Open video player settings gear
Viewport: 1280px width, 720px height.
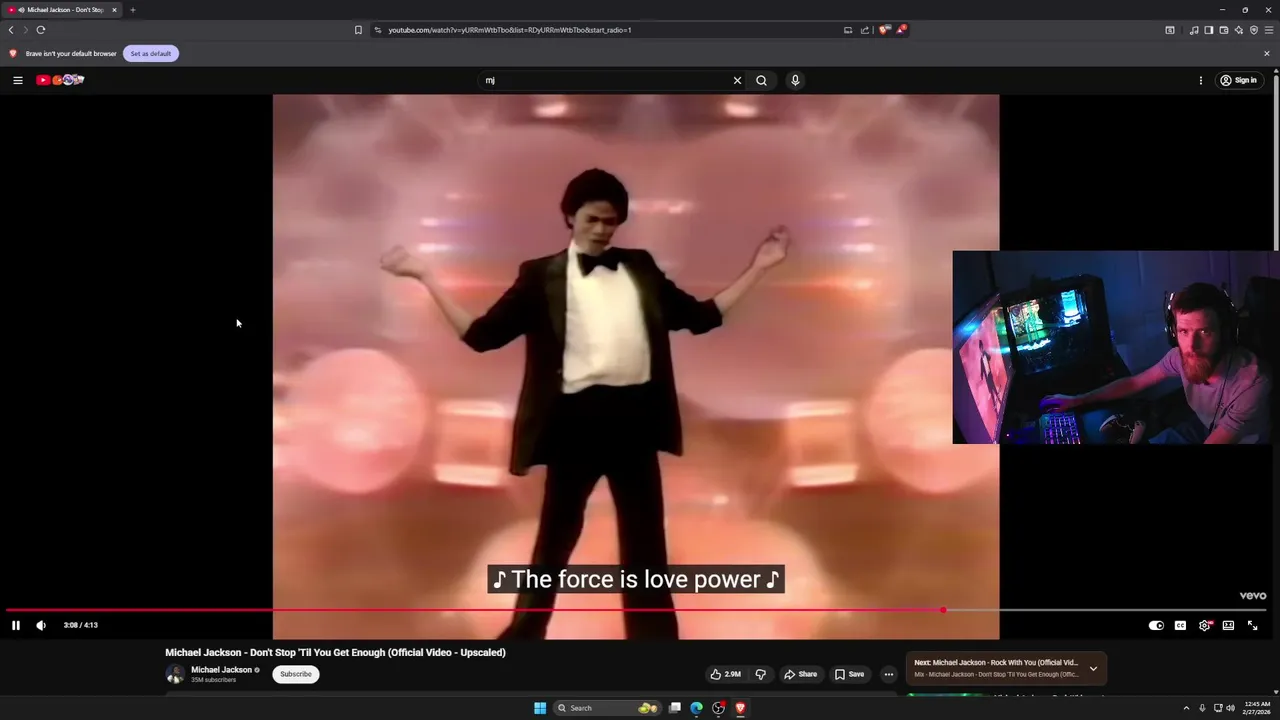tap(1204, 625)
